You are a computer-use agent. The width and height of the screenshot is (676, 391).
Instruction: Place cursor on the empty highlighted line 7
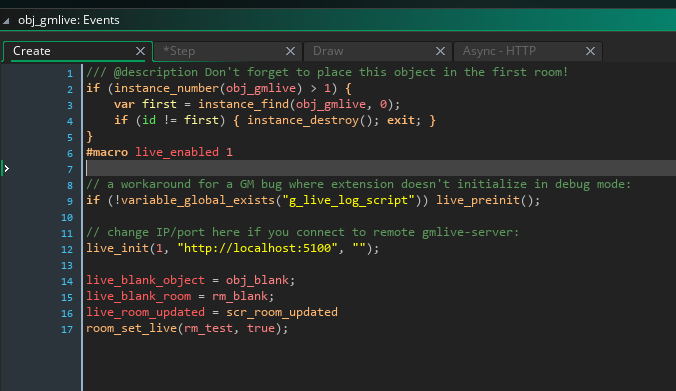tap(381, 168)
